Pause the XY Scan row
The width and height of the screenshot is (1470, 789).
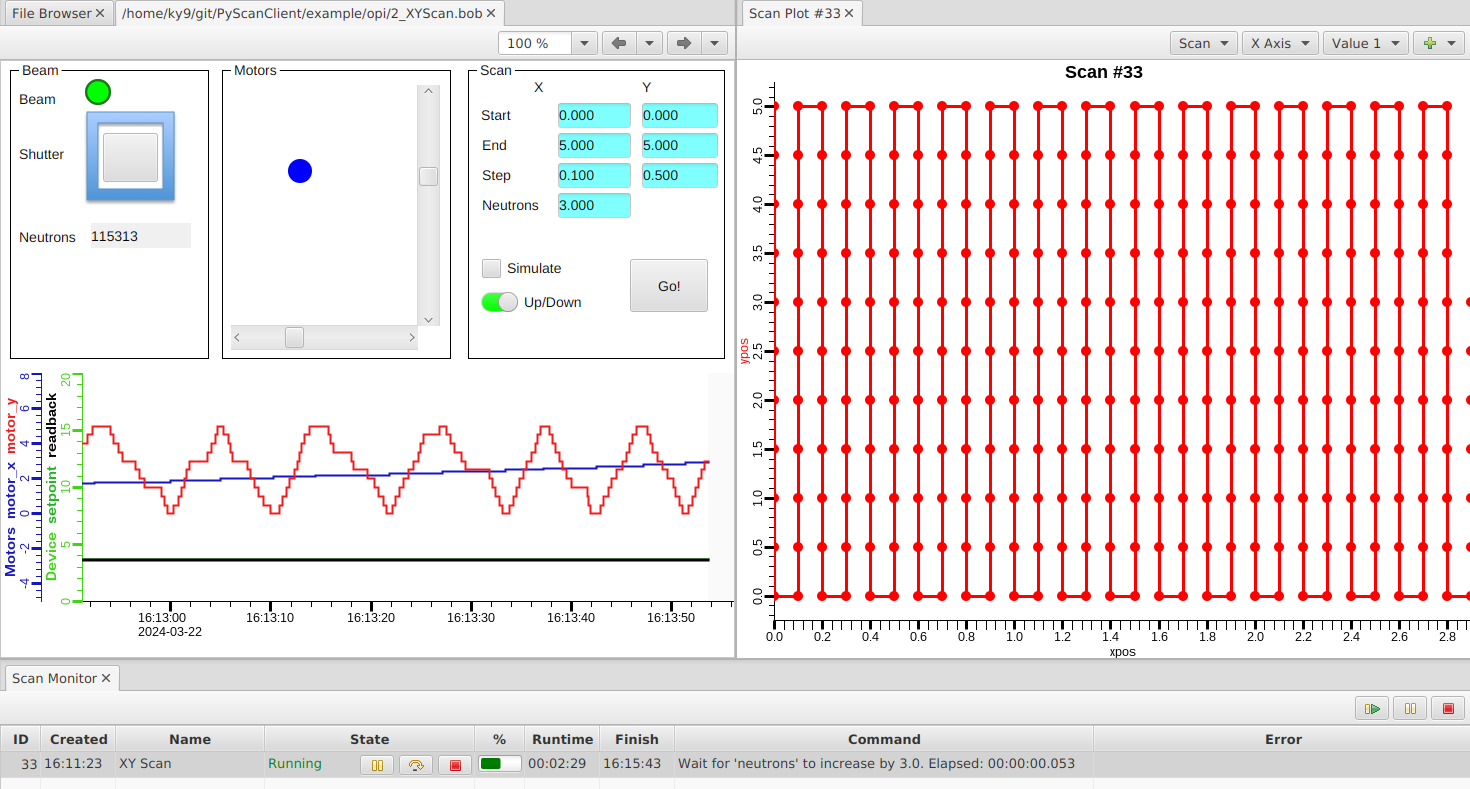point(377,764)
